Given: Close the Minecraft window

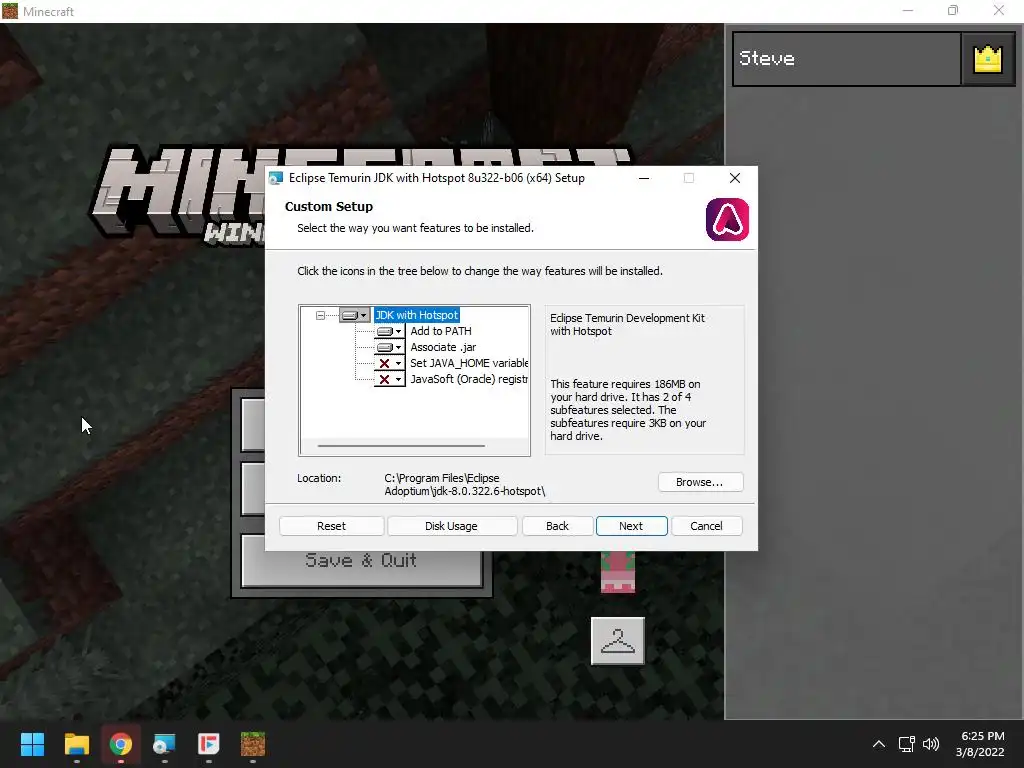Looking at the screenshot, I should 999,11.
